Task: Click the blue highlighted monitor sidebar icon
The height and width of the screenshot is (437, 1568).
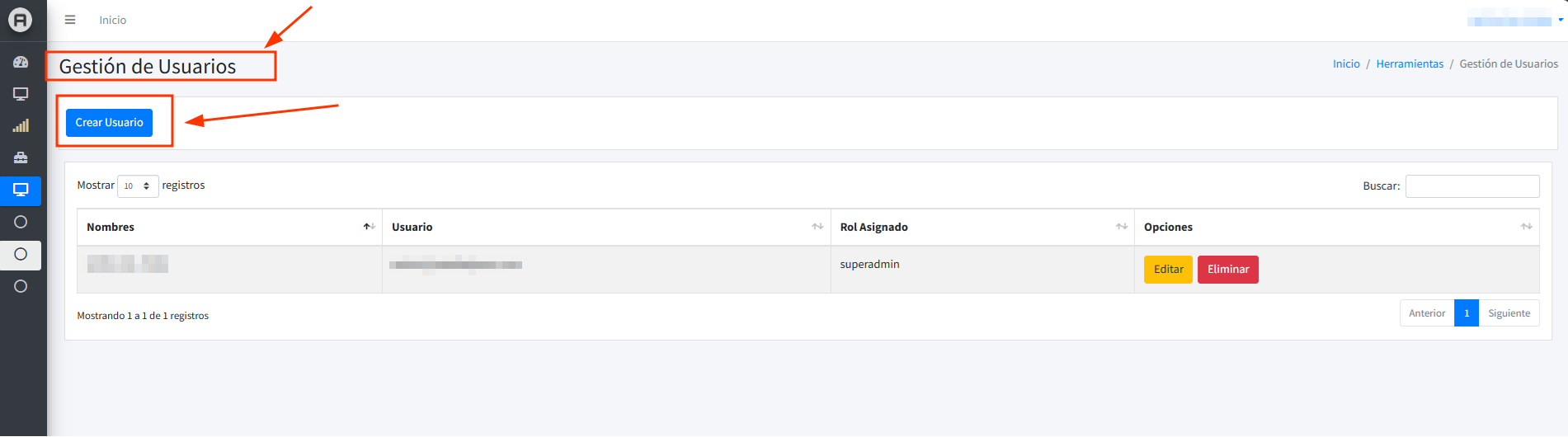Action: 21,190
